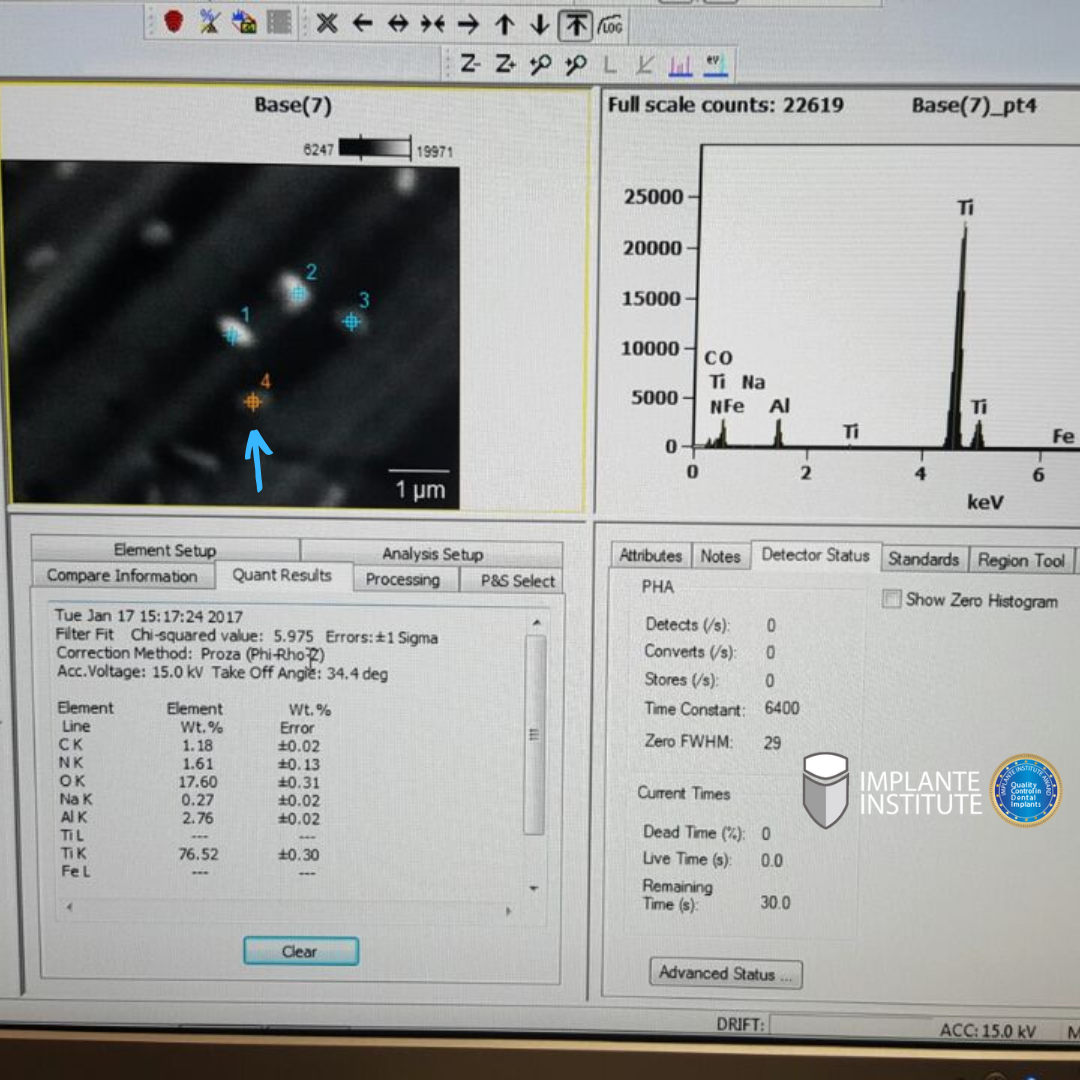
Task: Click the Z+ toolbar icon
Action: click(505, 65)
